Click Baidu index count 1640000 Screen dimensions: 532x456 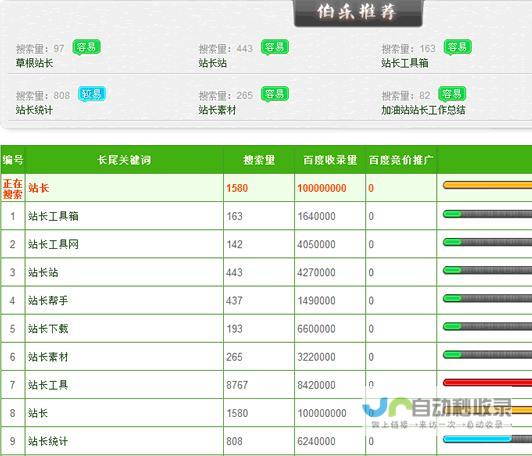(x=317, y=216)
